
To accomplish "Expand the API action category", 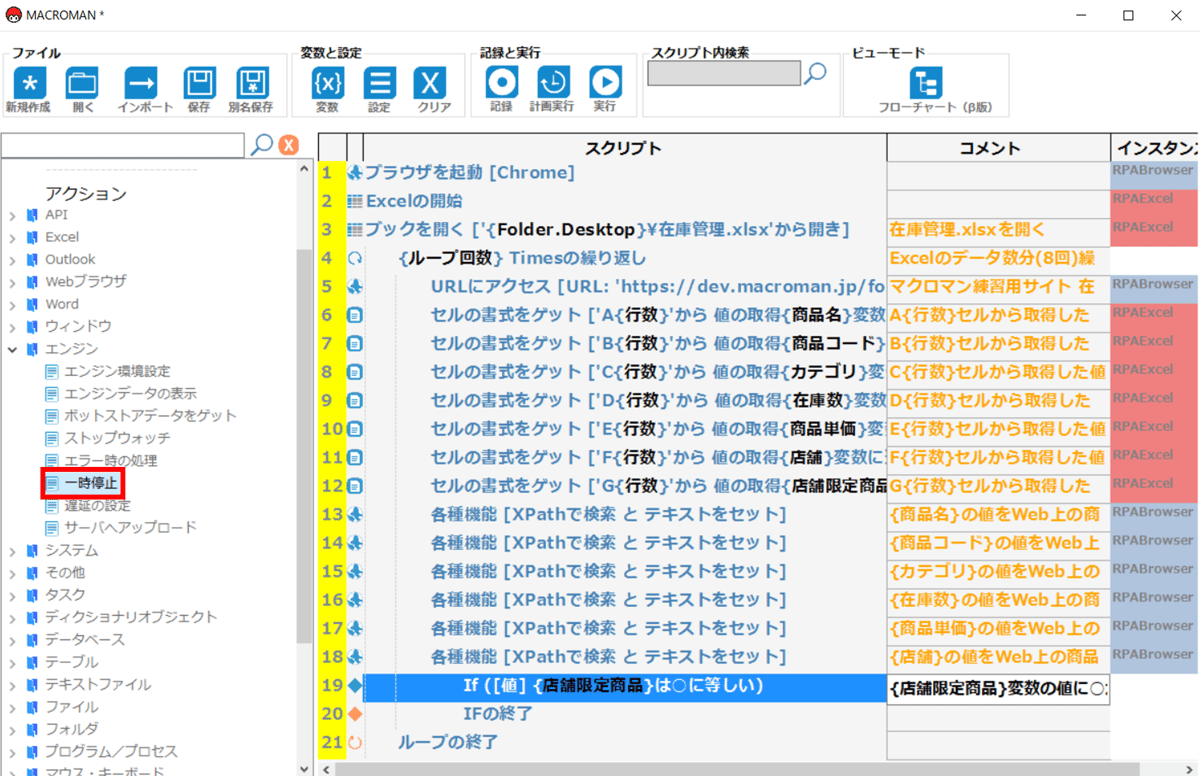I will click(13, 215).
